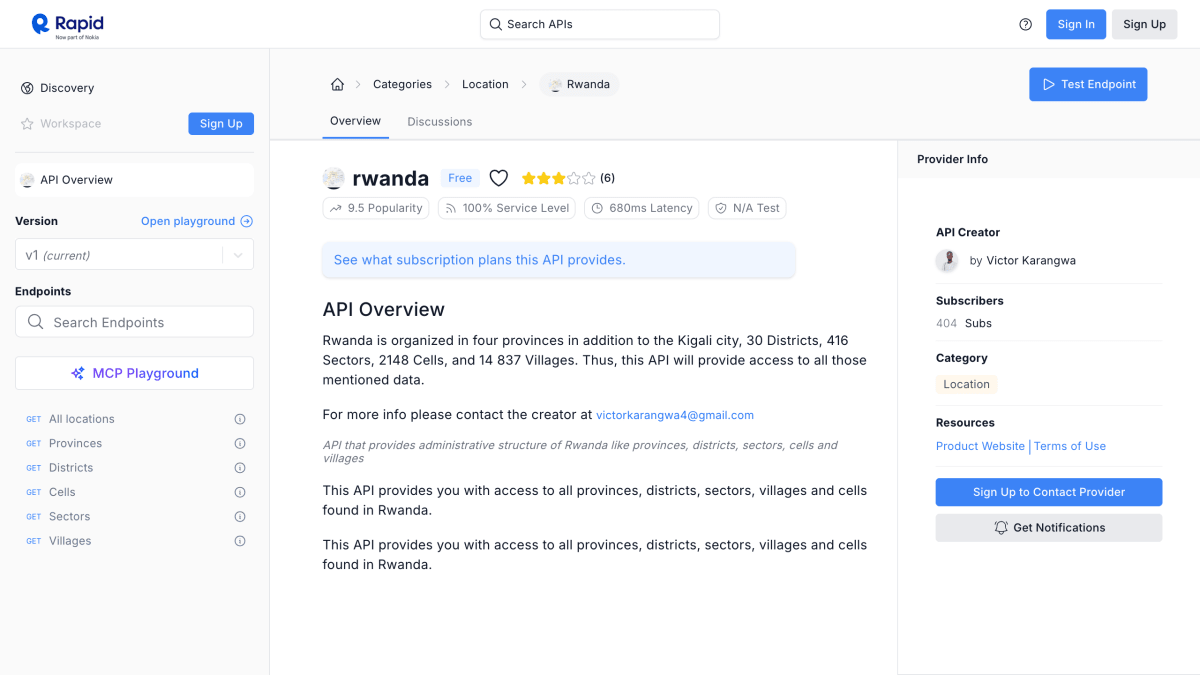Click the Location category tag
Screen dimensions: 1200x675
(x=966, y=384)
